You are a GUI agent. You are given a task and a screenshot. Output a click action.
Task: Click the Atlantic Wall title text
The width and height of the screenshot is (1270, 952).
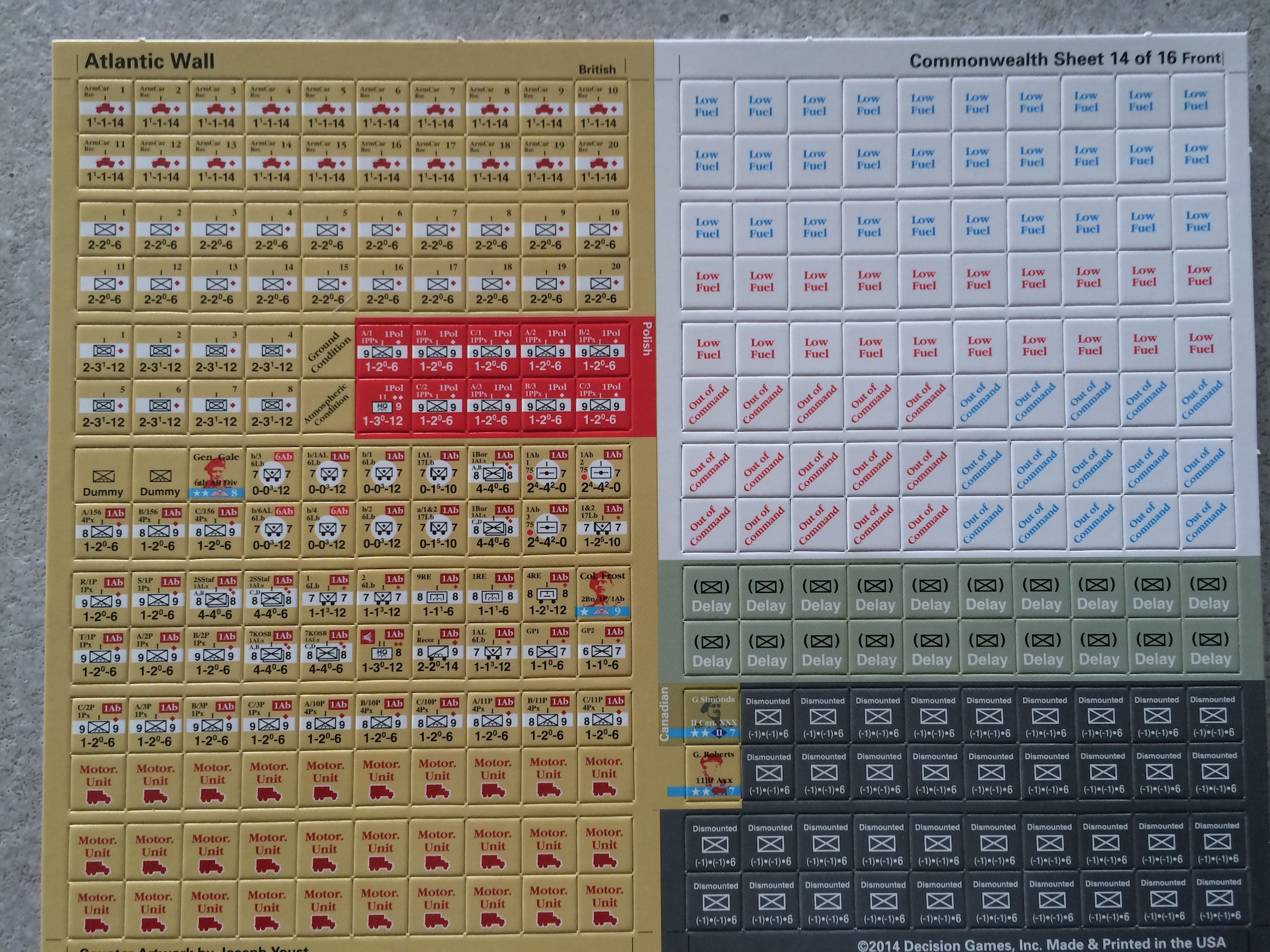click(x=149, y=61)
